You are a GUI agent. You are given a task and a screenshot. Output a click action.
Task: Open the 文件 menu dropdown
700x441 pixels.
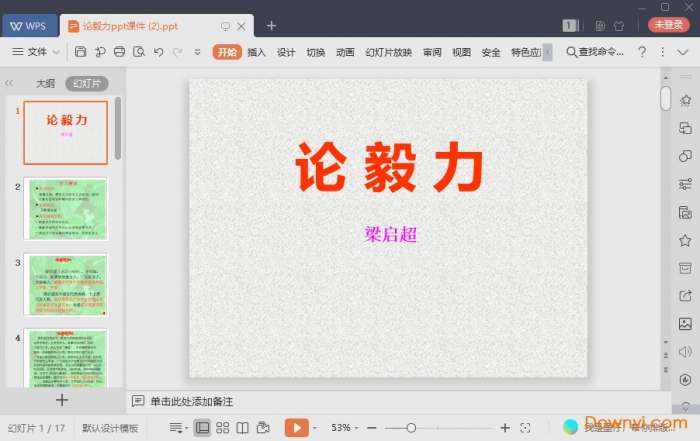click(36, 52)
